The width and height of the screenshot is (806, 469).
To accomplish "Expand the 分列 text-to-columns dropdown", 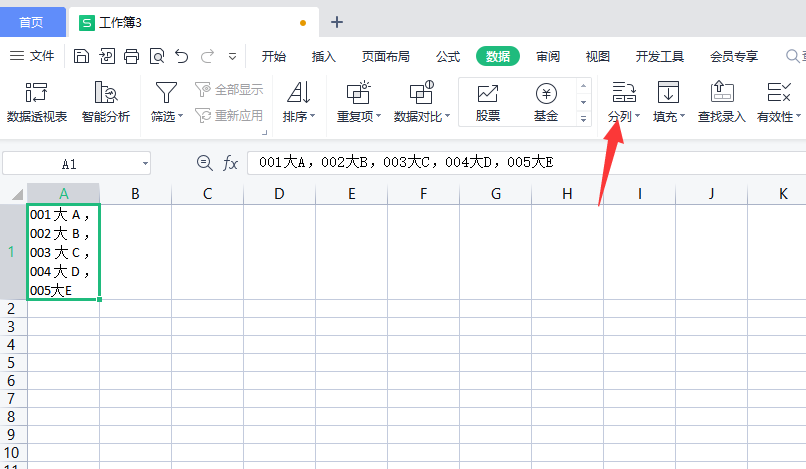I will point(637,116).
